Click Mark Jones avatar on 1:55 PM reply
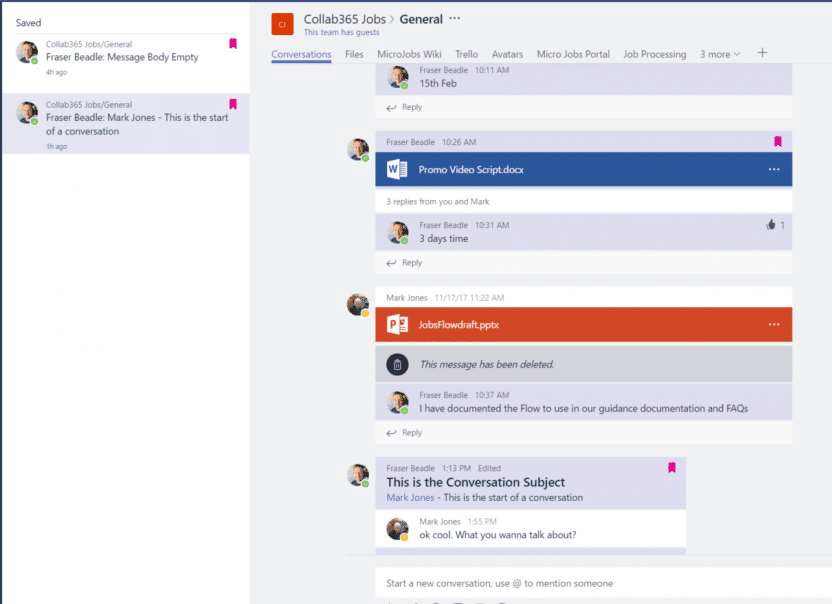 coord(397,529)
